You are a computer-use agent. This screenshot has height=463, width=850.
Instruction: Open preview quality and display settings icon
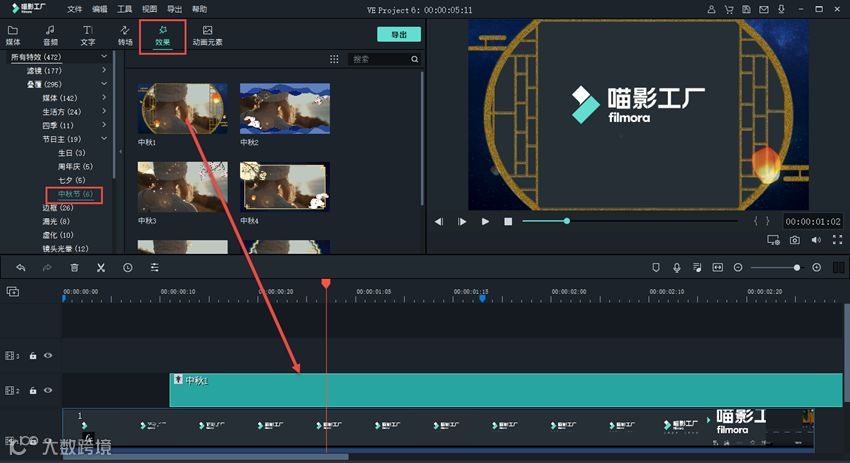pos(773,240)
